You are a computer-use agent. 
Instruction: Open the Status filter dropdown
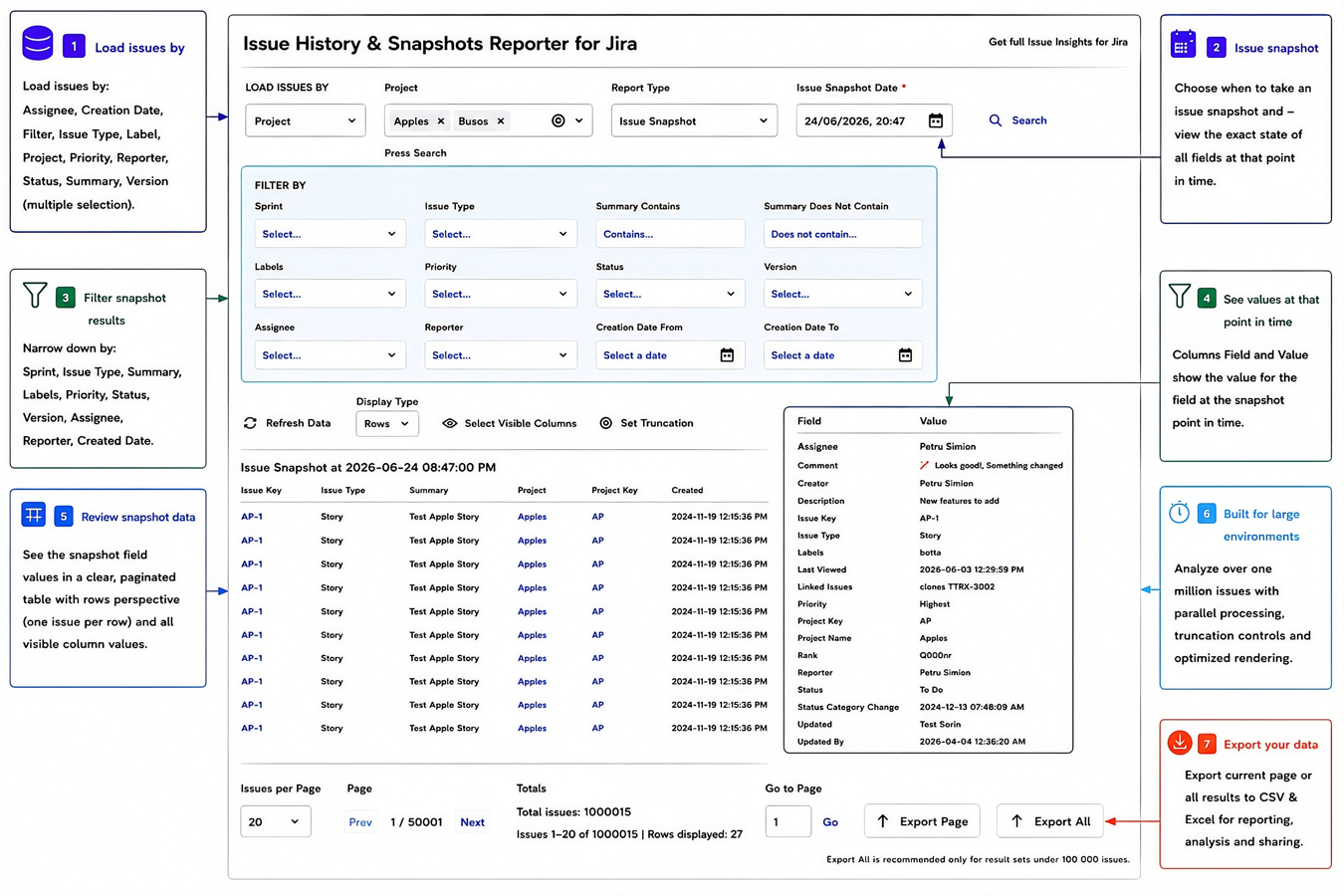pyautogui.click(x=670, y=294)
